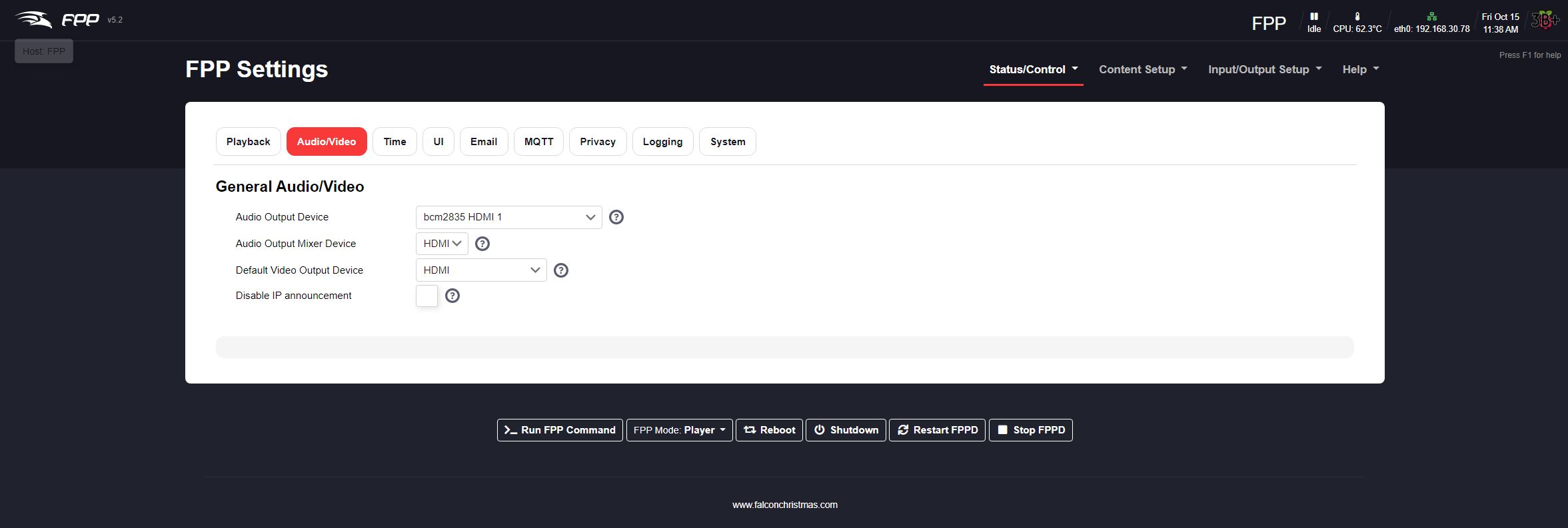Expand the FPP Mode Player dropdown

[x=679, y=430]
